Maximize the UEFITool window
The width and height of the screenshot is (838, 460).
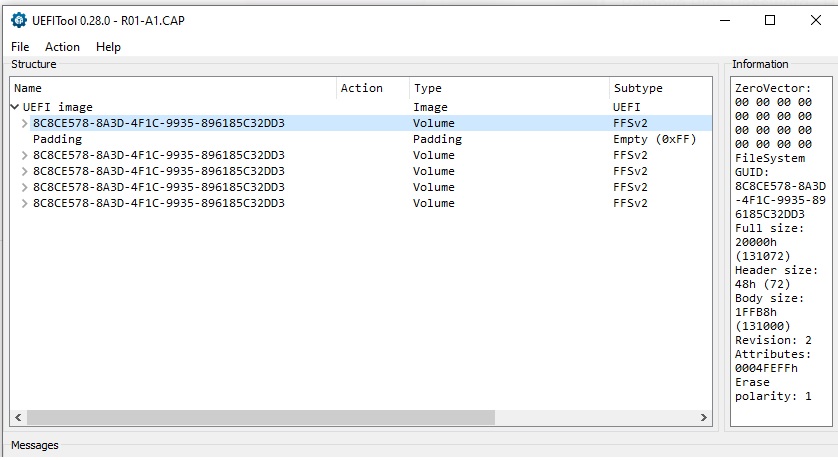[770, 20]
